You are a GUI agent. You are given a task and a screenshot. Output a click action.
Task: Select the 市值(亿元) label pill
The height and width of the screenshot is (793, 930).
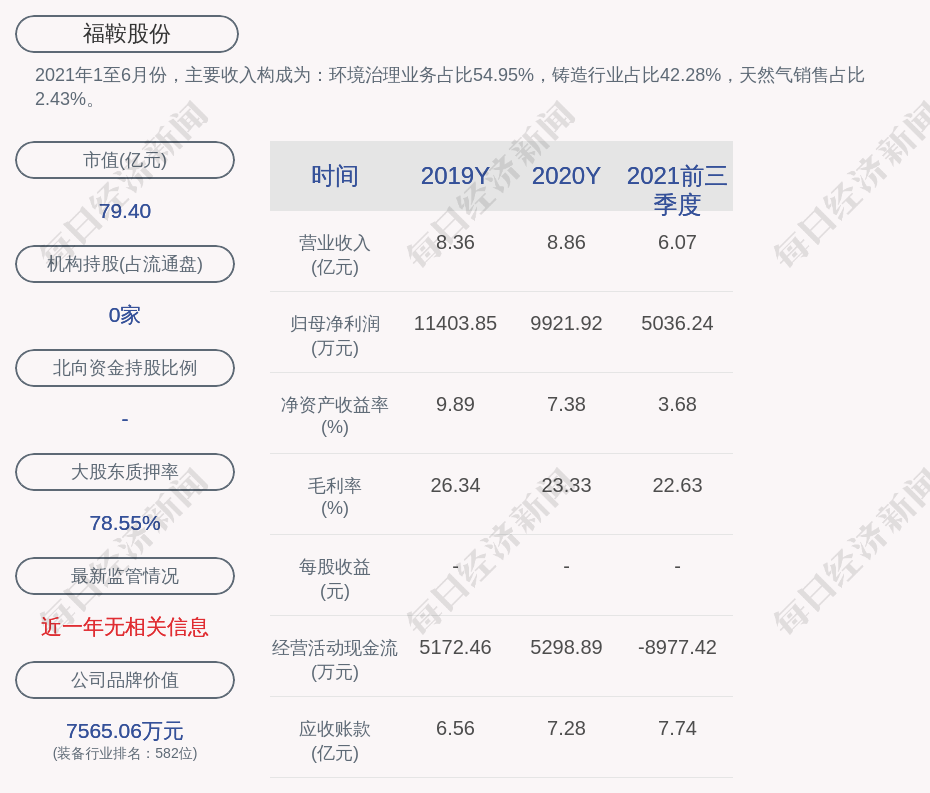tap(125, 160)
